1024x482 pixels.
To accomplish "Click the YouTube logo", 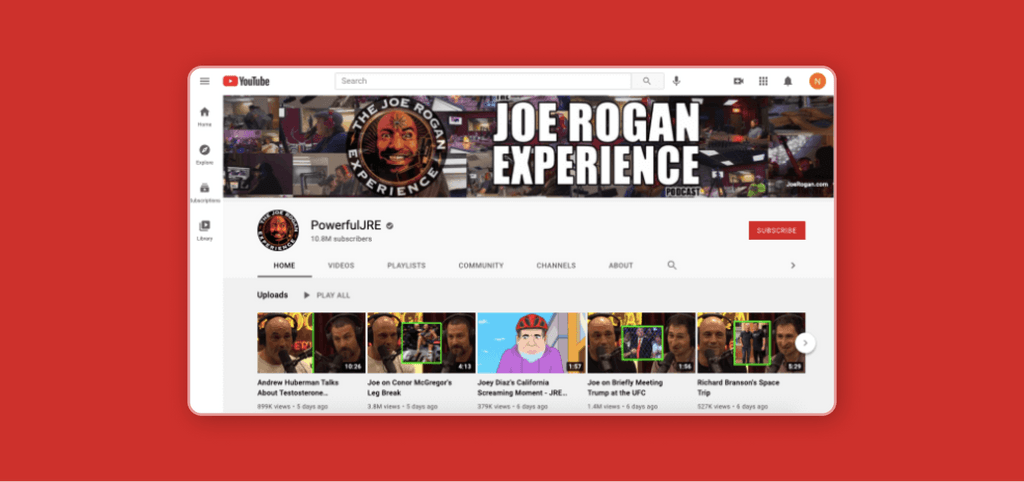I will [246, 81].
